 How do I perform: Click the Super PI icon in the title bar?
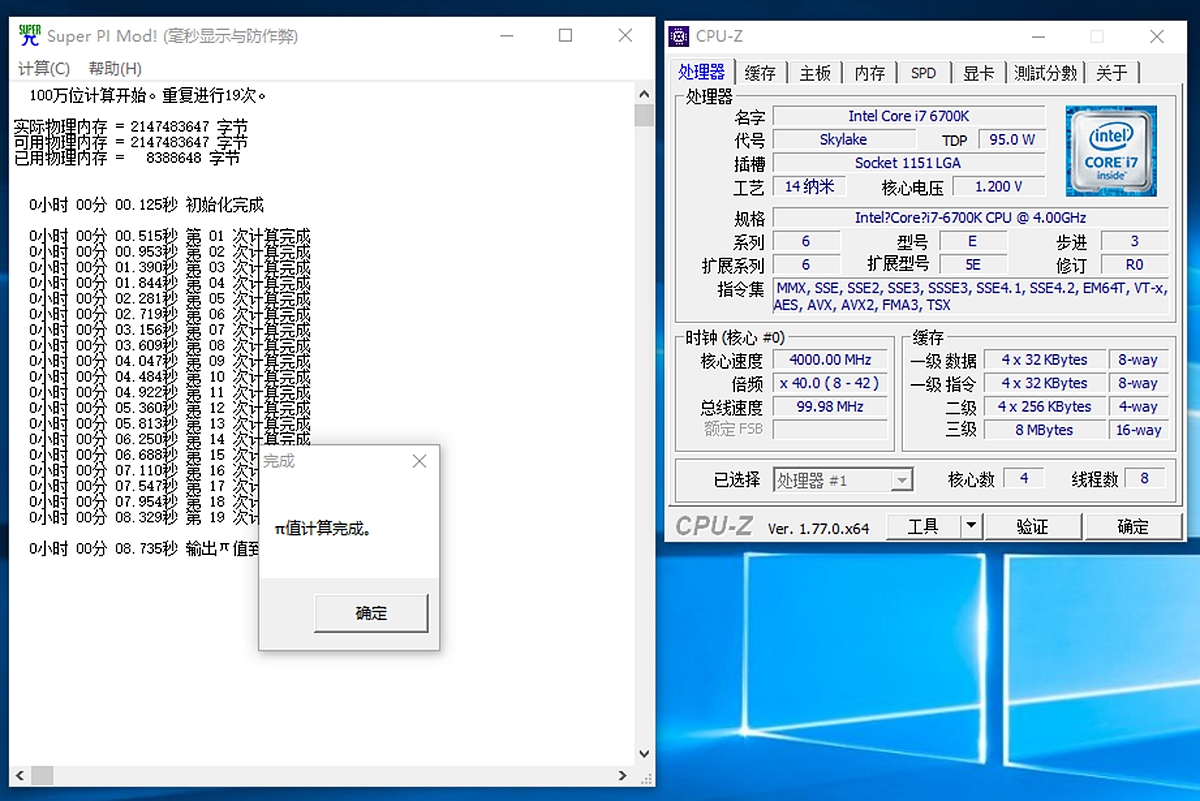click(30, 35)
